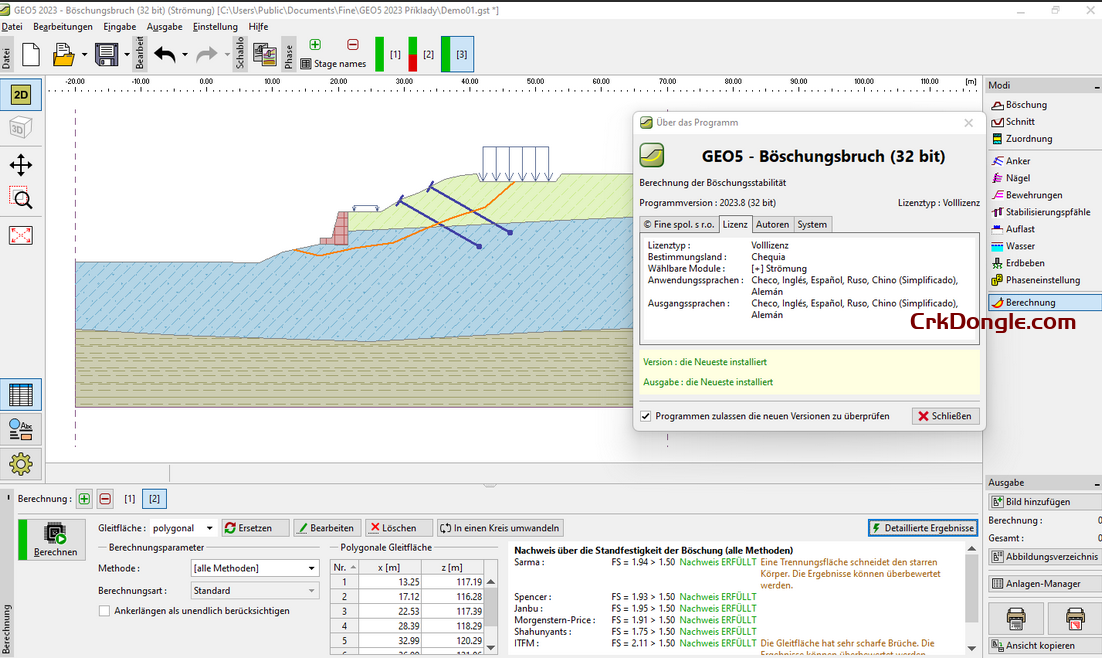Viewport: 1102px width, 658px height.
Task: Click the undo arrow in toolbar
Action: [165, 55]
